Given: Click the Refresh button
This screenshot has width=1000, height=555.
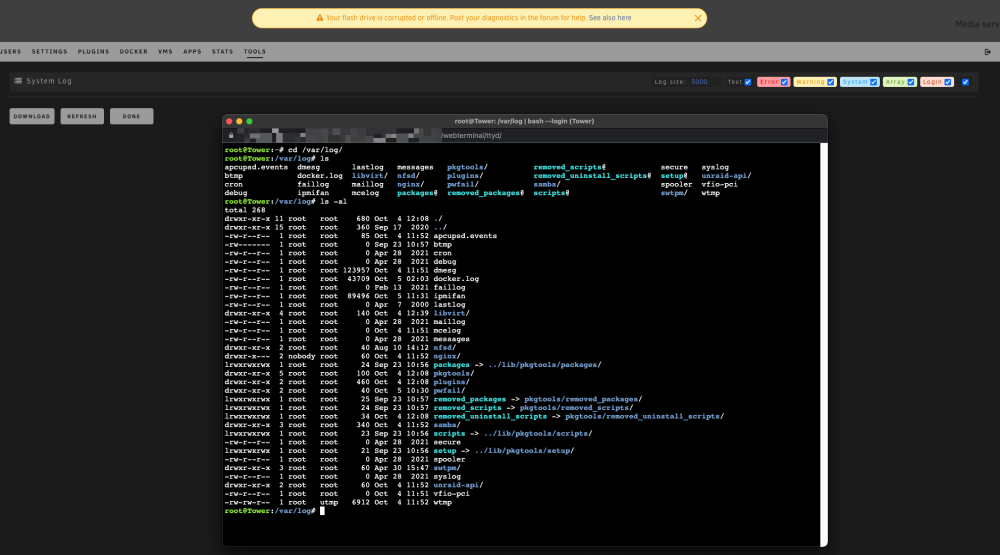Looking at the screenshot, I should (x=82, y=116).
